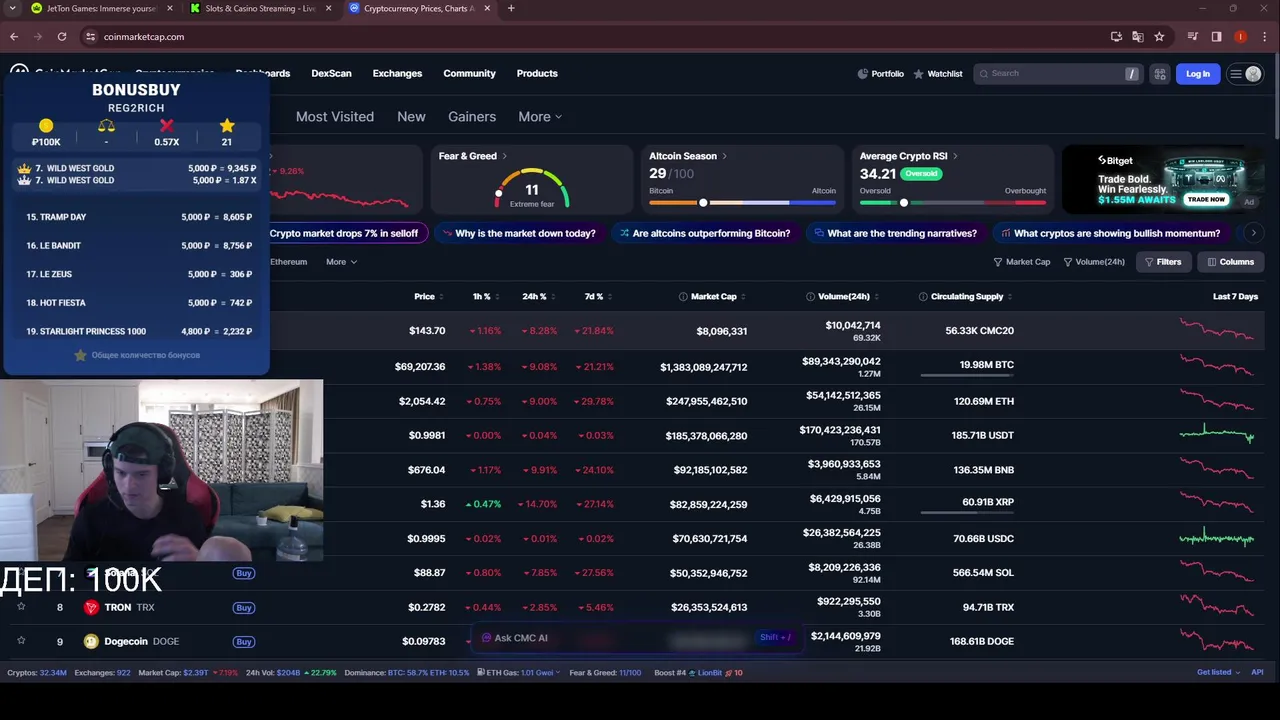Go back with the browser back arrow
Screen dimensions: 1280x720
coord(14,36)
